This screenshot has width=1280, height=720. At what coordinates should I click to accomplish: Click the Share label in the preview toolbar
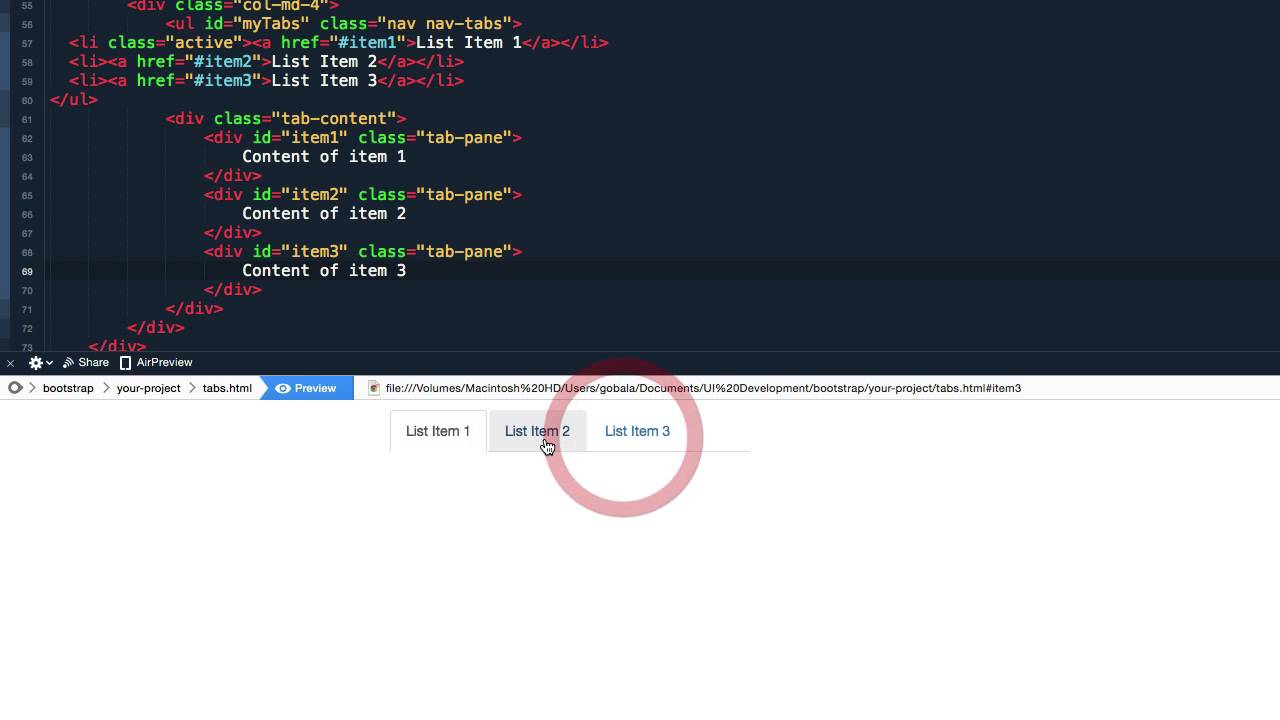[x=93, y=363]
